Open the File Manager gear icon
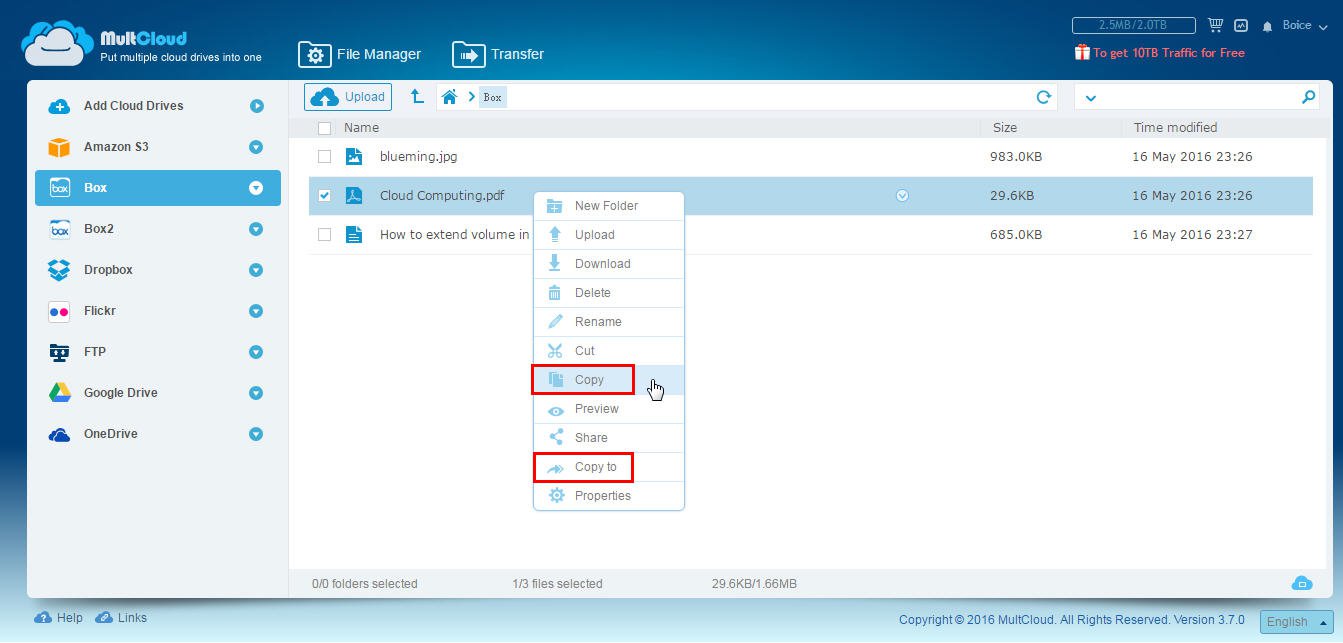 click(314, 54)
